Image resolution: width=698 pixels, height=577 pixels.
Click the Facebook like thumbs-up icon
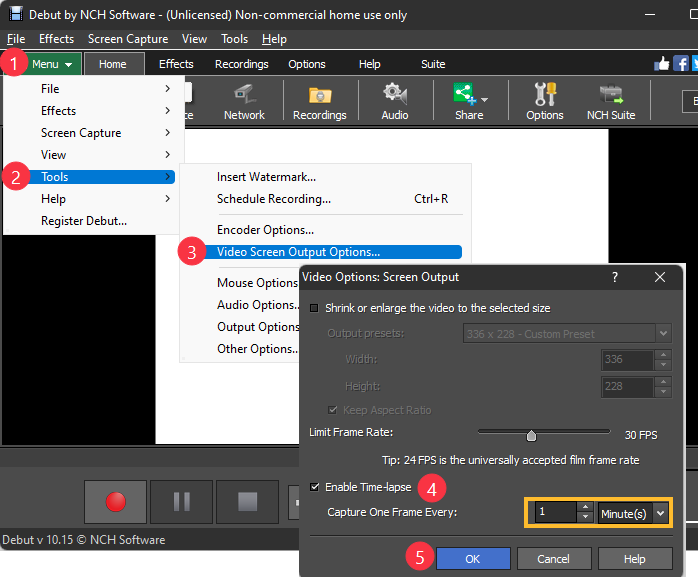coord(661,64)
